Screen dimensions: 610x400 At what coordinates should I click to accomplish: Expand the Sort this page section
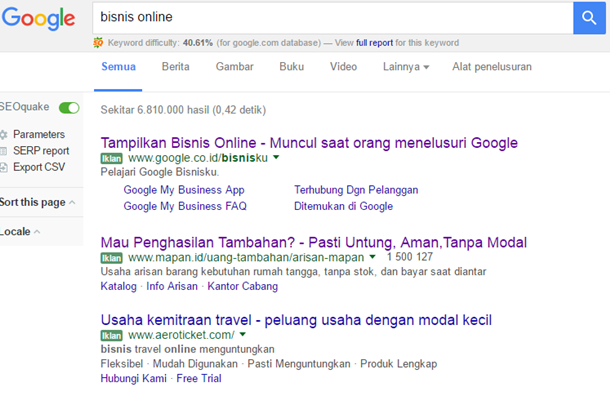coord(37,202)
